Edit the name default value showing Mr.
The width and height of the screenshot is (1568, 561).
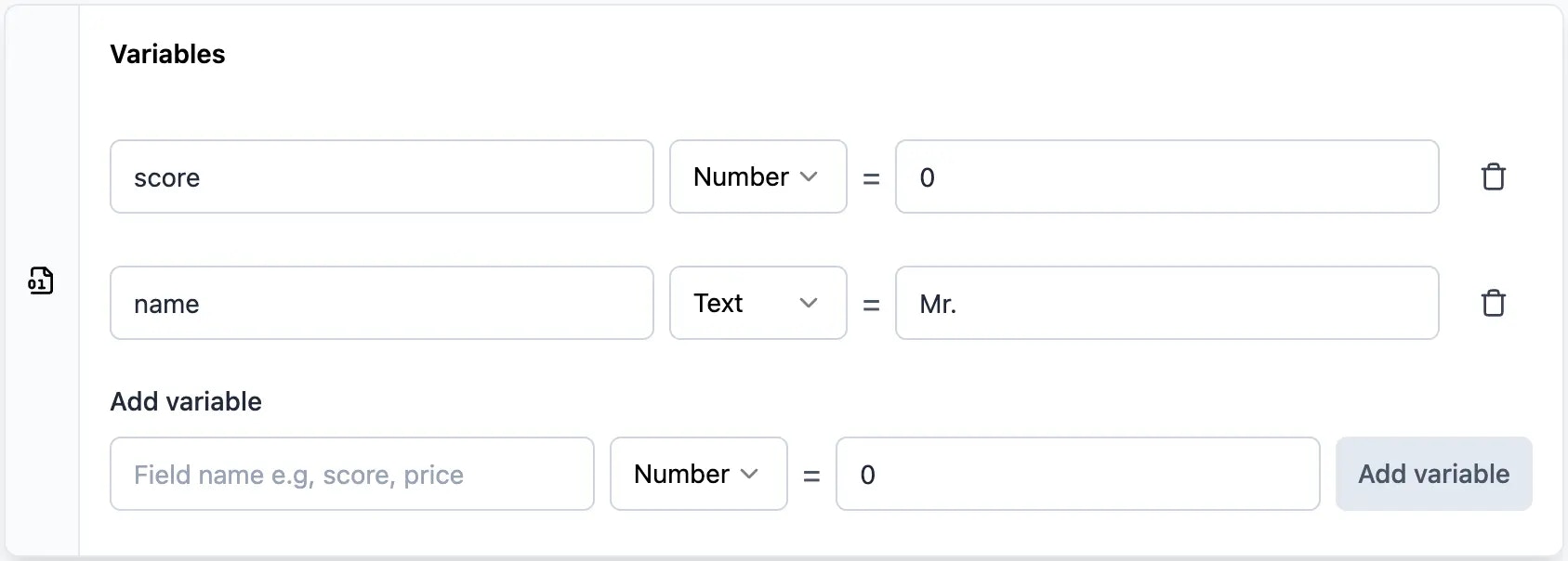(x=1166, y=303)
